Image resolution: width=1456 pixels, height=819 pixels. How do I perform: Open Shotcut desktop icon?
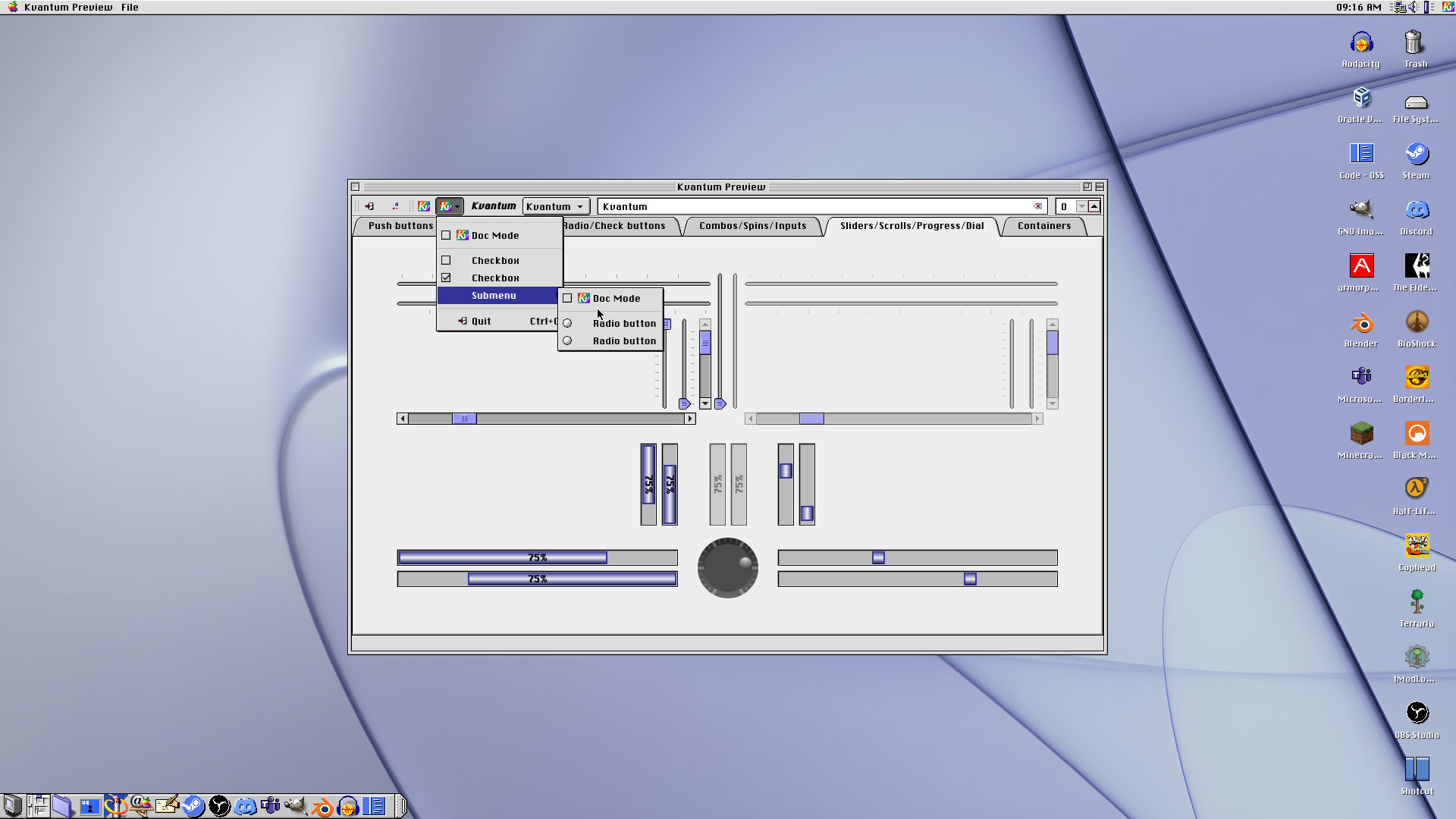coord(1416,777)
